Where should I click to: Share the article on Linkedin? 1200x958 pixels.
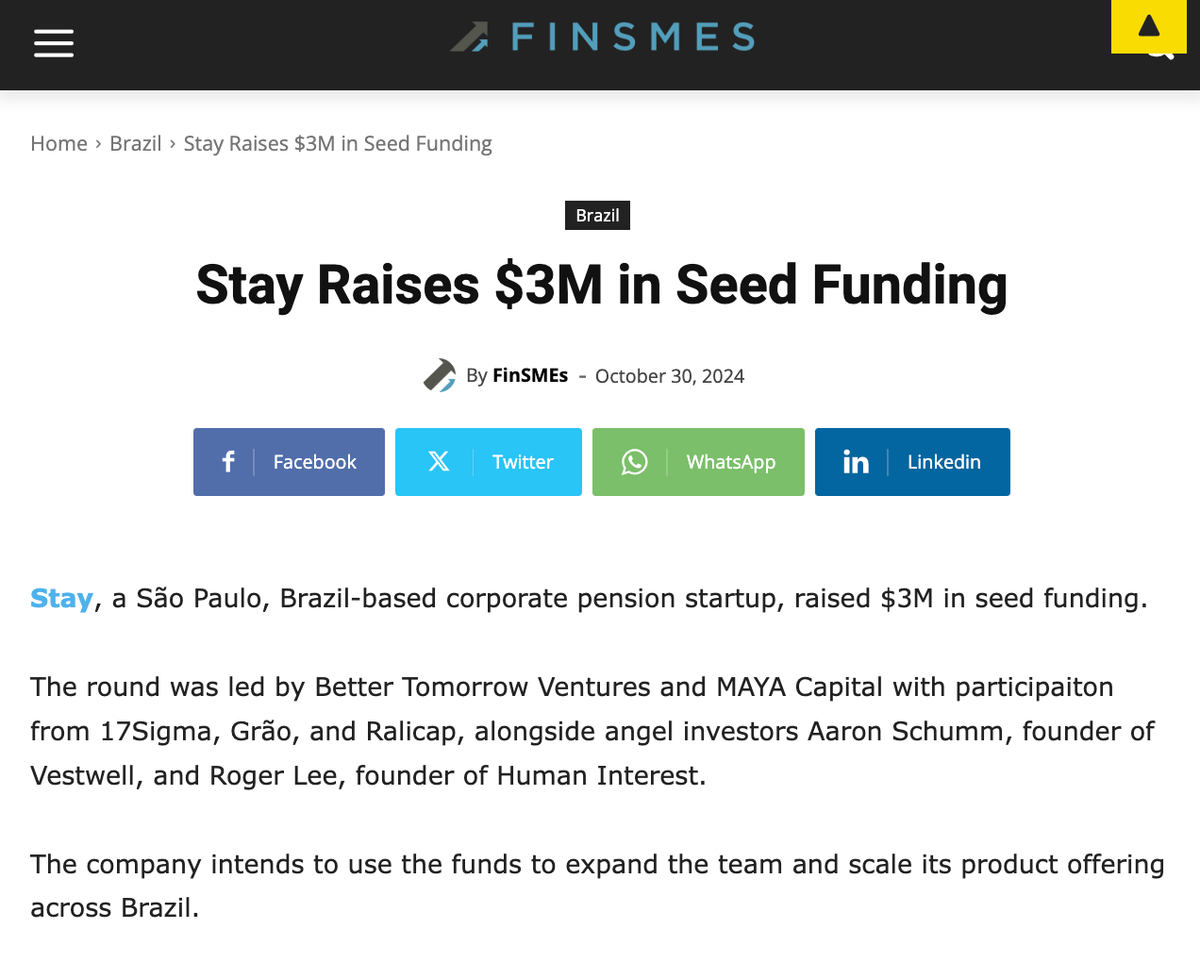click(911, 461)
